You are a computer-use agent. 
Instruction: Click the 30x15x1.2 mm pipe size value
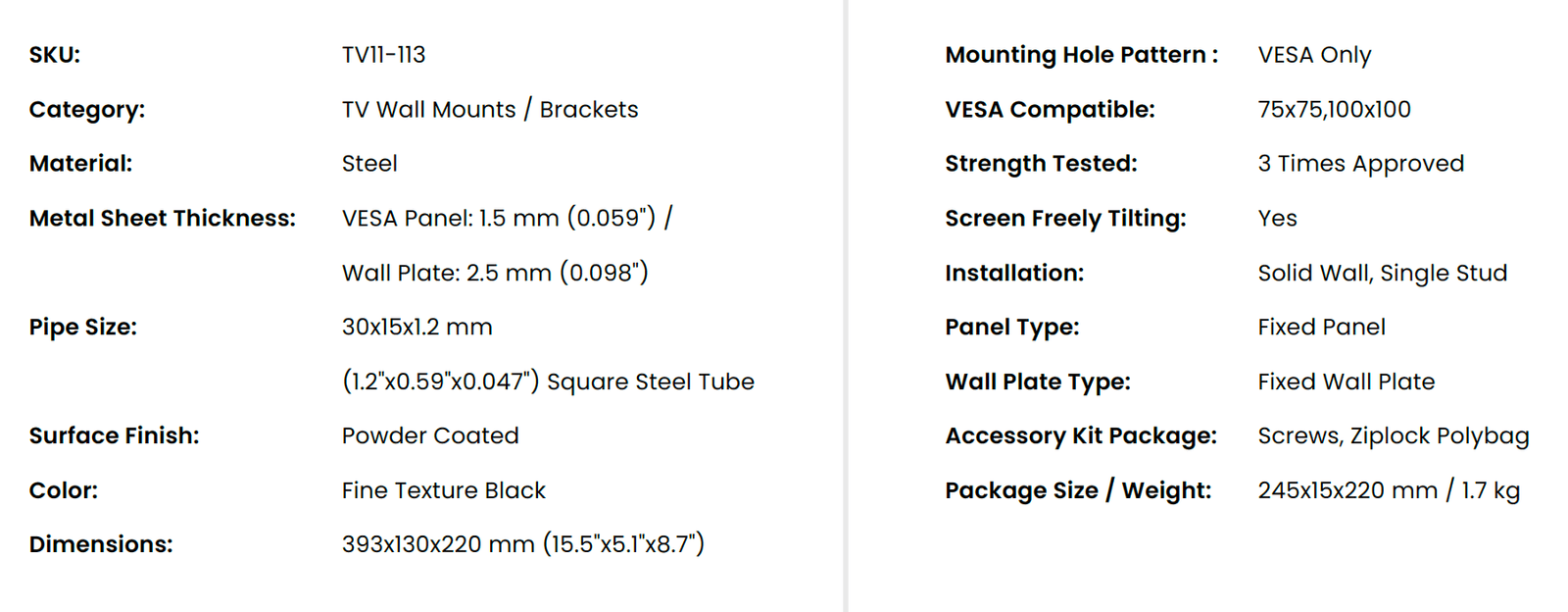(x=416, y=327)
